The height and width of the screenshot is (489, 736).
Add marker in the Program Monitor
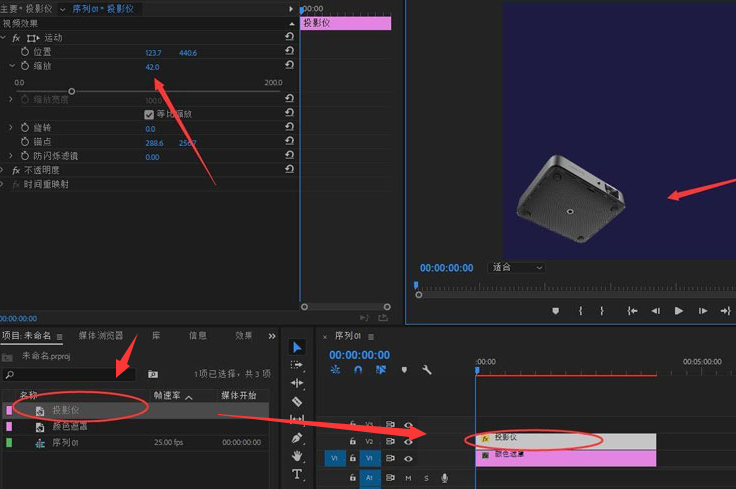pos(556,311)
